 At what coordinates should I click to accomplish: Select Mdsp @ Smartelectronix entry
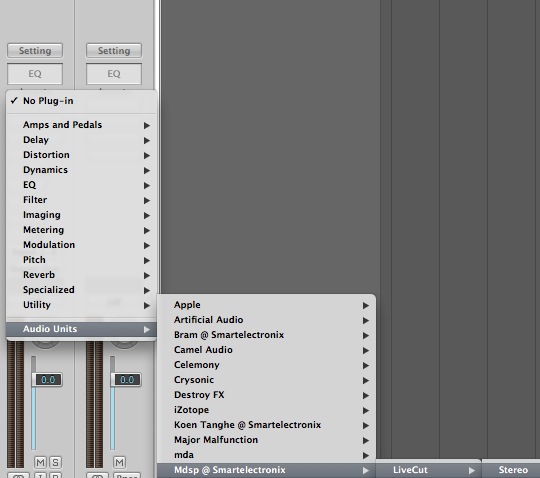pos(266,470)
